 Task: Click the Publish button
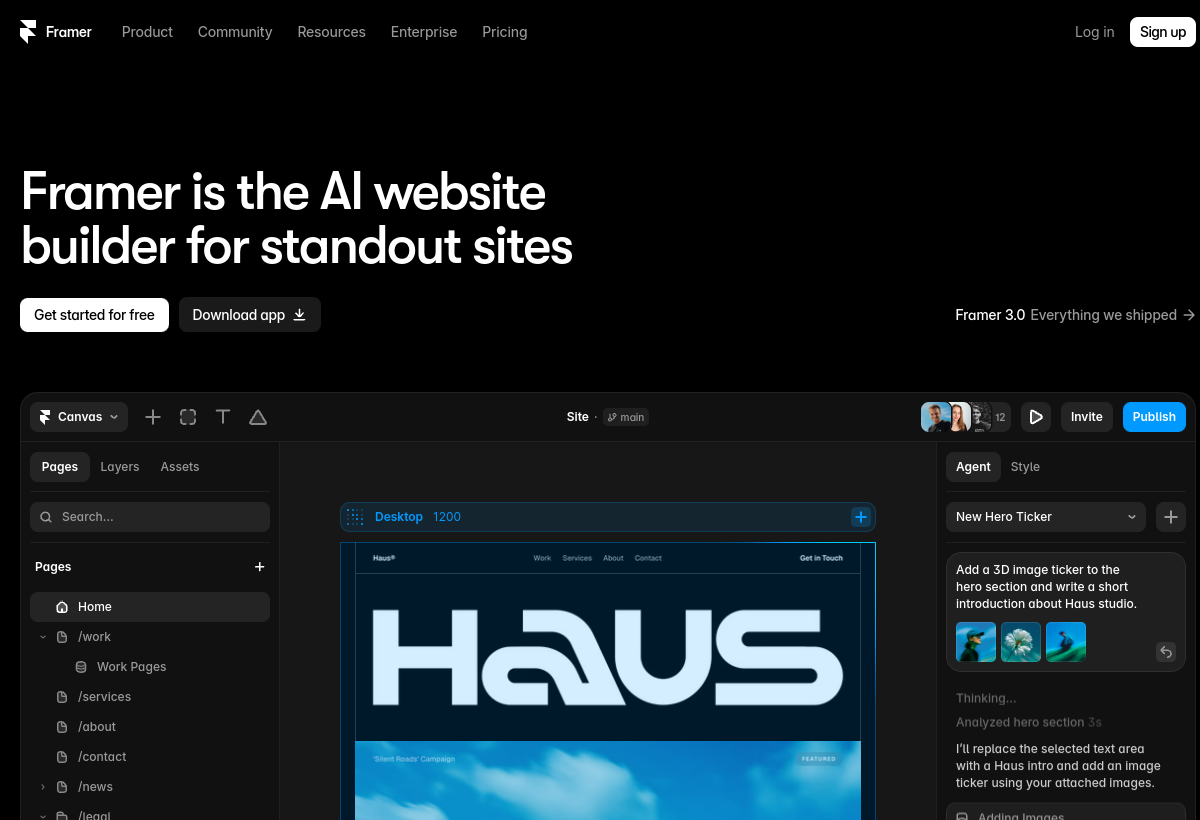click(x=1154, y=417)
